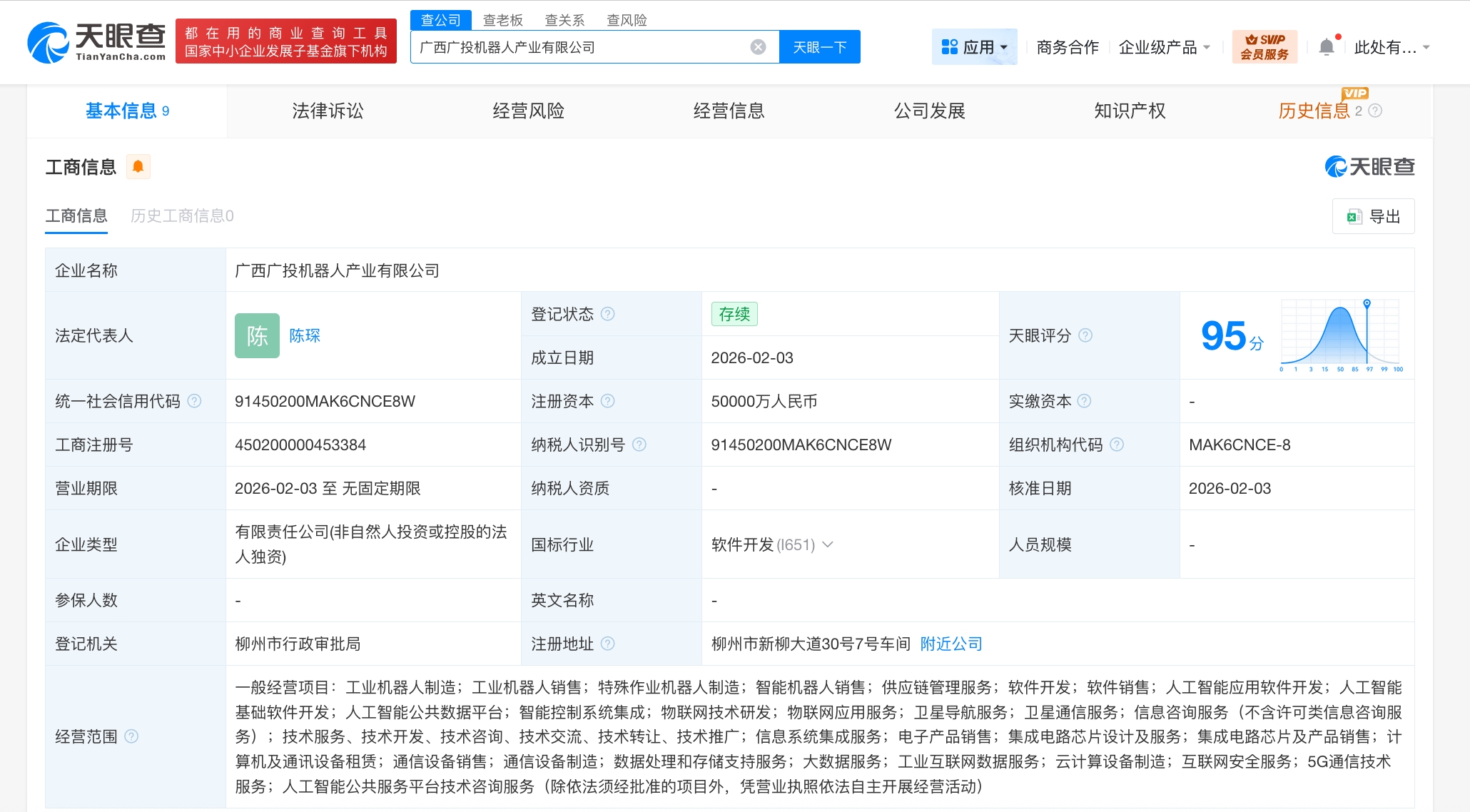Expand the 软件开发(I651) industry dropdown
Viewport: 1470px width, 812px height.
click(x=828, y=544)
